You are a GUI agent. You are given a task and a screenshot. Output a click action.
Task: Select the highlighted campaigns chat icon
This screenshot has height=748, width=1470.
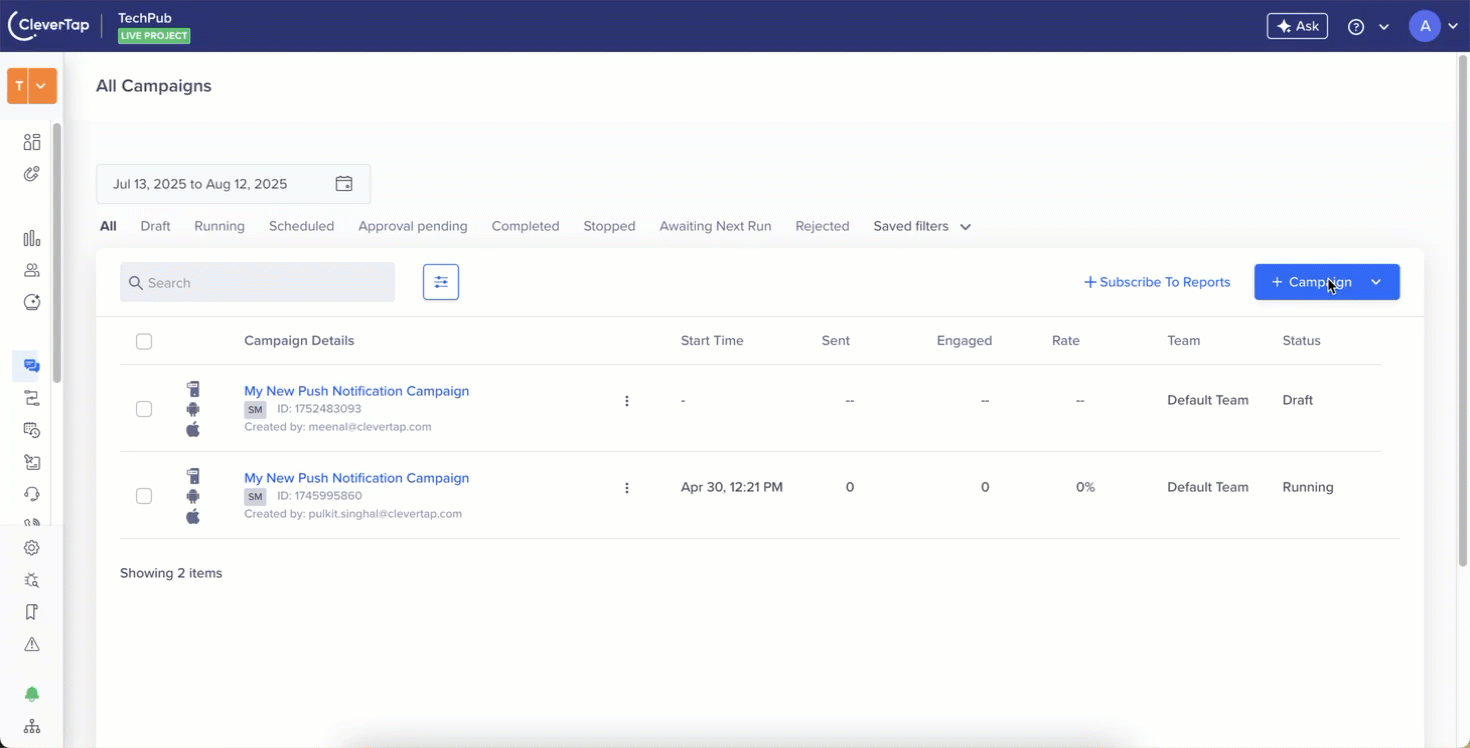pyautogui.click(x=32, y=366)
